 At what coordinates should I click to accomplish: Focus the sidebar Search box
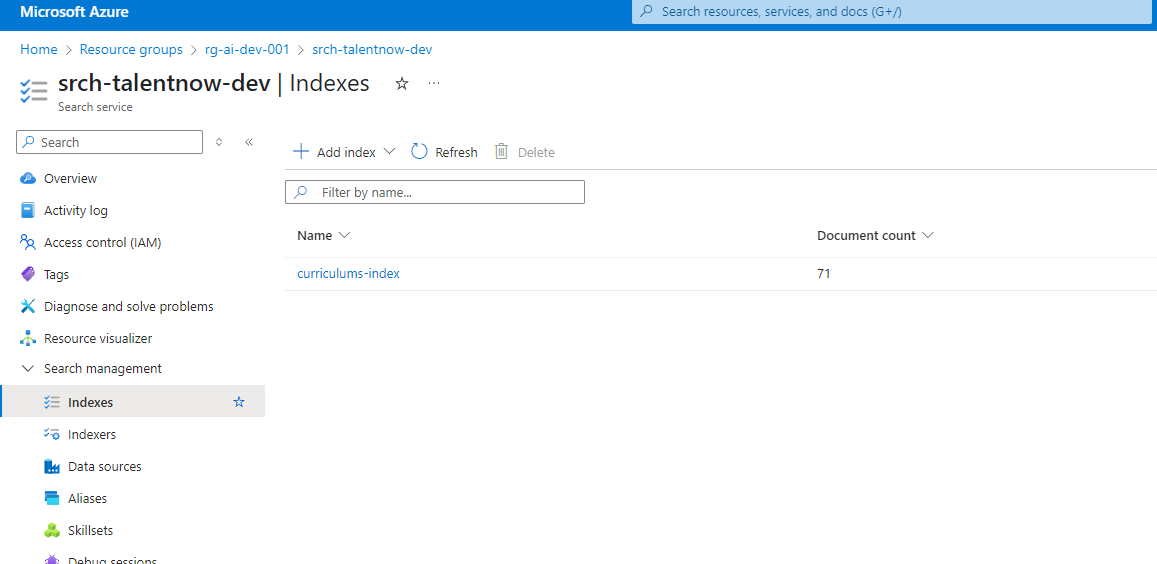109,142
